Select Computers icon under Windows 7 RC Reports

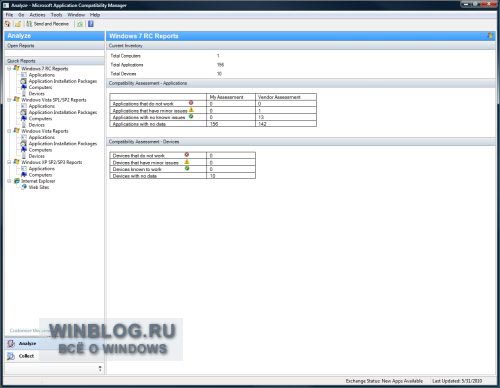pyautogui.click(x=24, y=87)
